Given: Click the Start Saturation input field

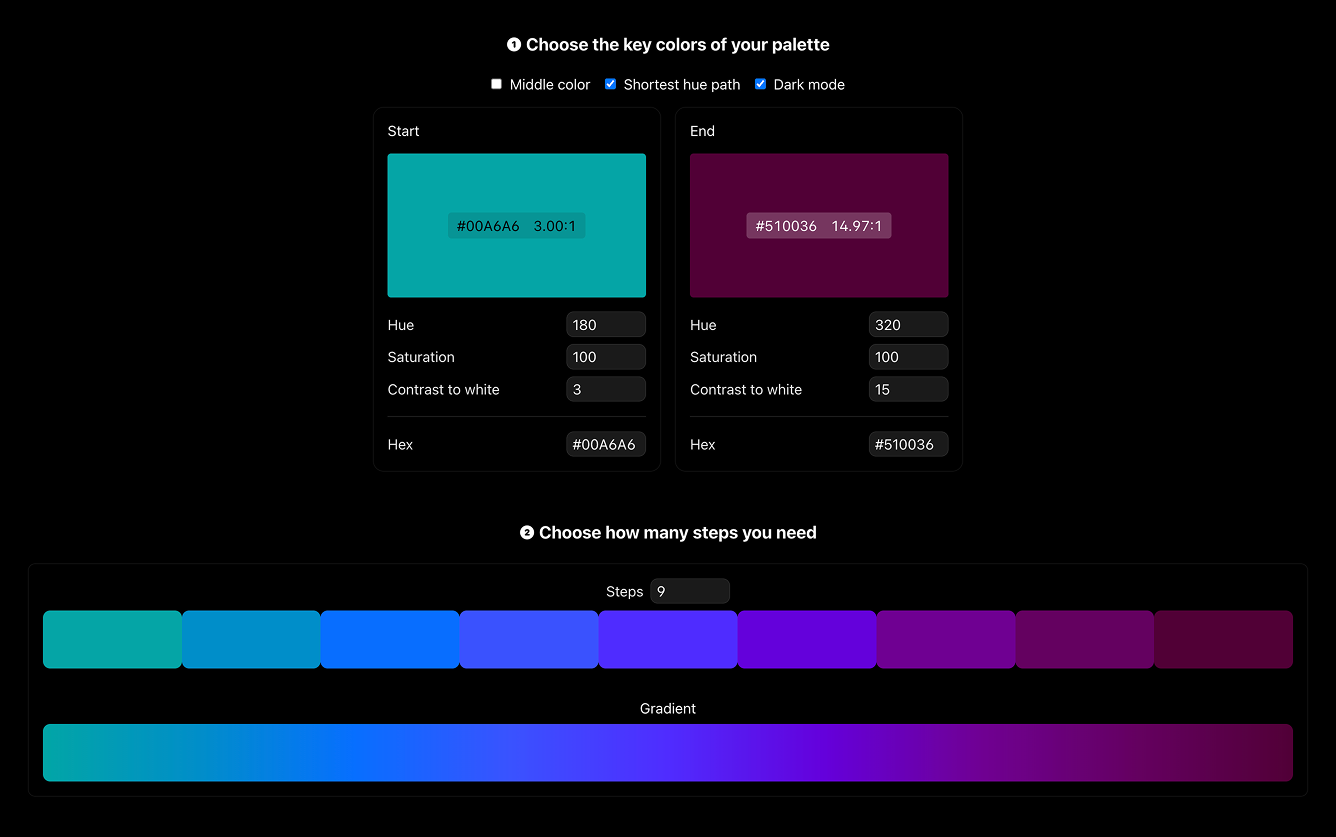Looking at the screenshot, I should pos(605,357).
